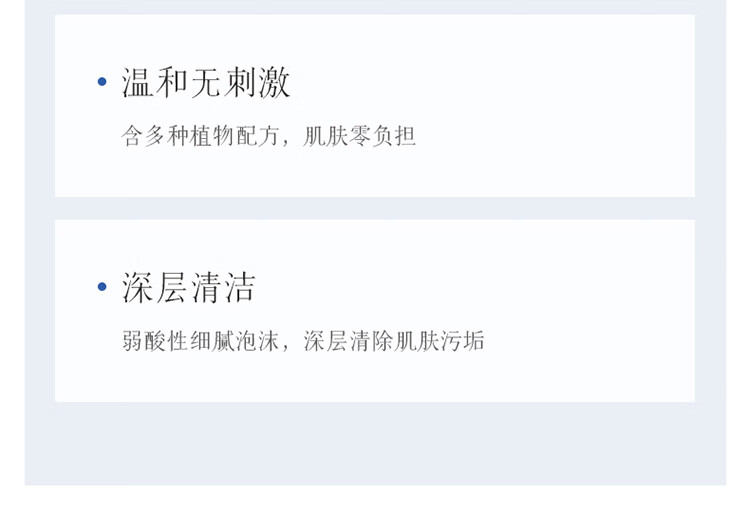This screenshot has height=530, width=750.
Task: Click the blue bullet beside 深层清洁
Action: coord(102,287)
